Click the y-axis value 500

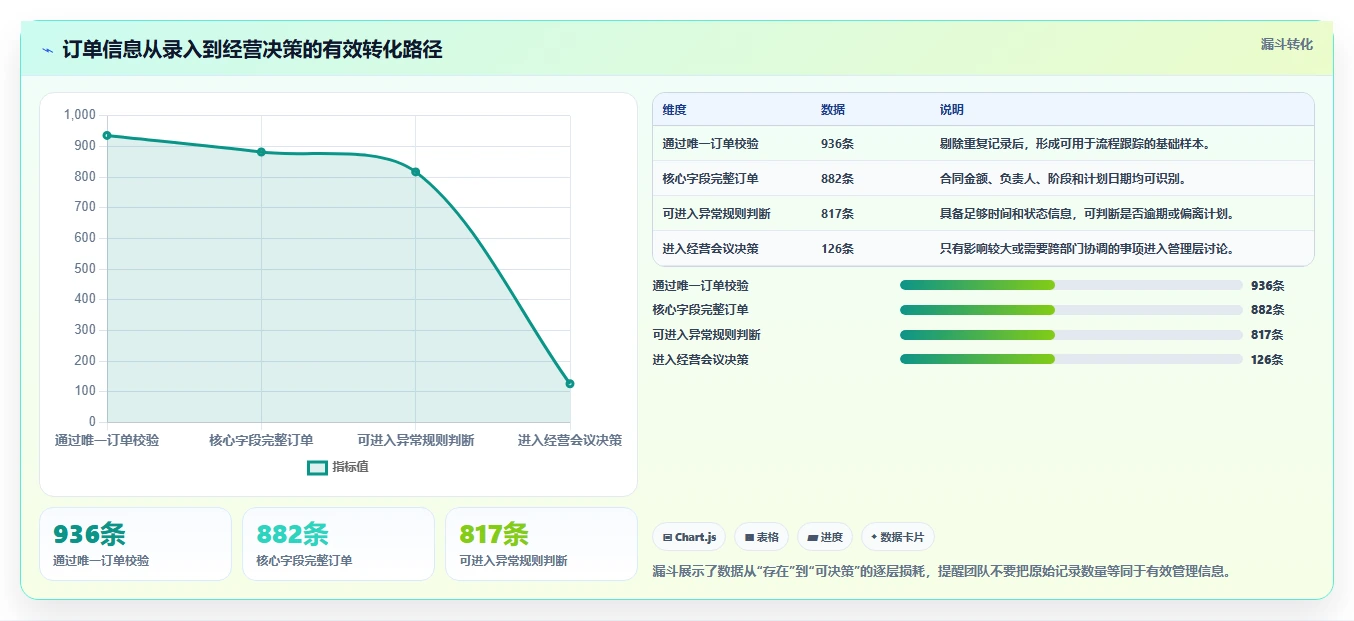[86, 268]
